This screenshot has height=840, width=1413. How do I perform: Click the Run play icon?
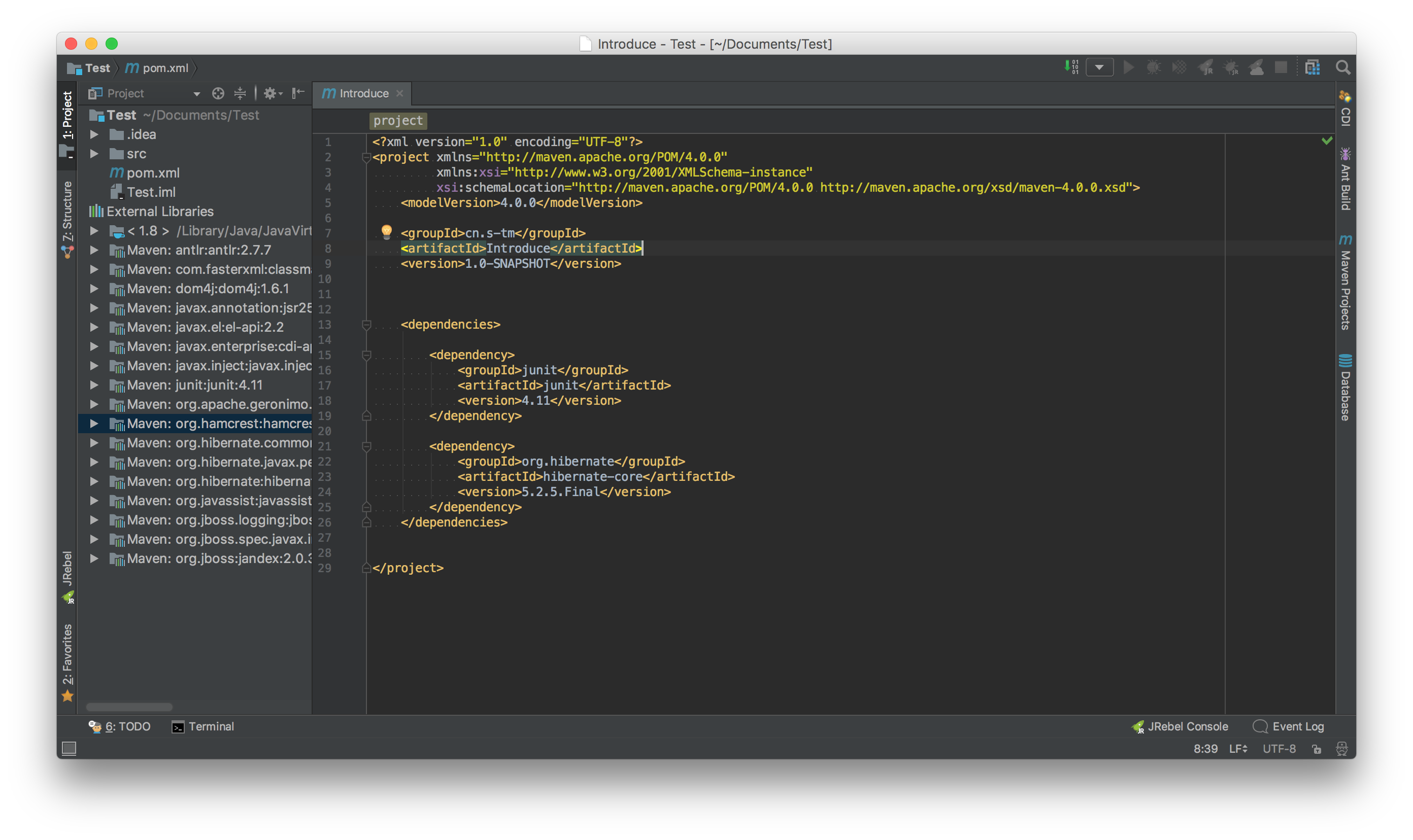click(1128, 67)
